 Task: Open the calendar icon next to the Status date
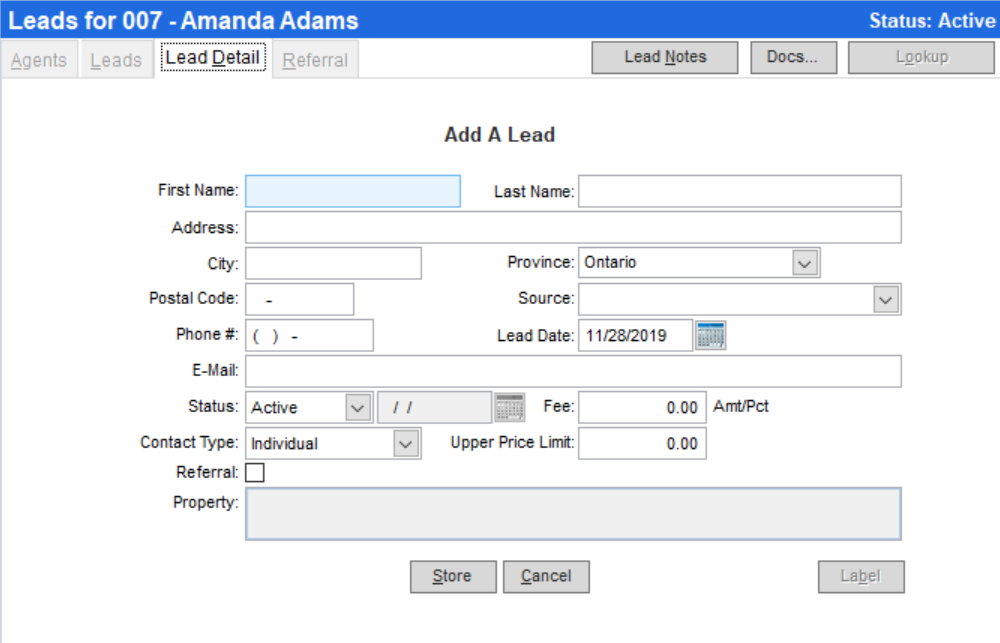point(511,407)
